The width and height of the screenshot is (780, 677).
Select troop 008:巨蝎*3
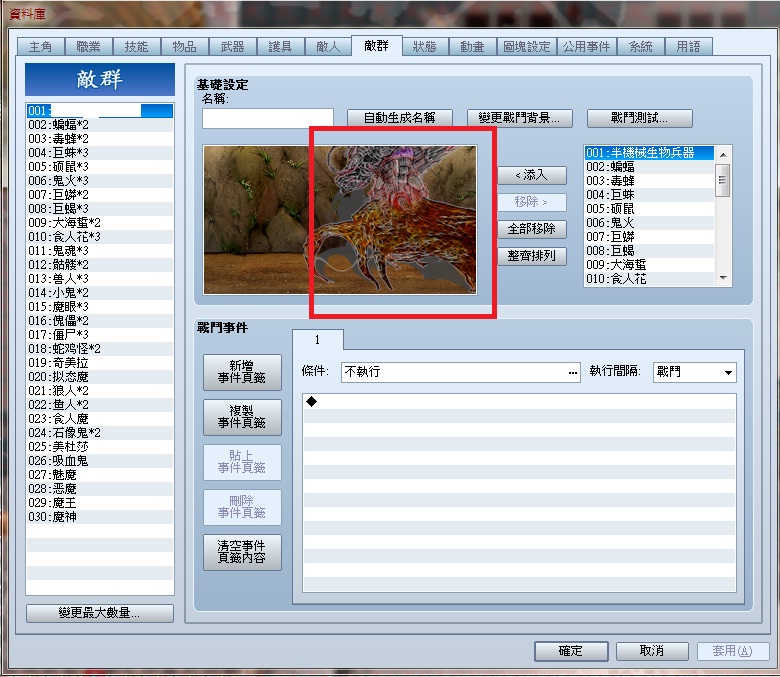click(x=100, y=208)
